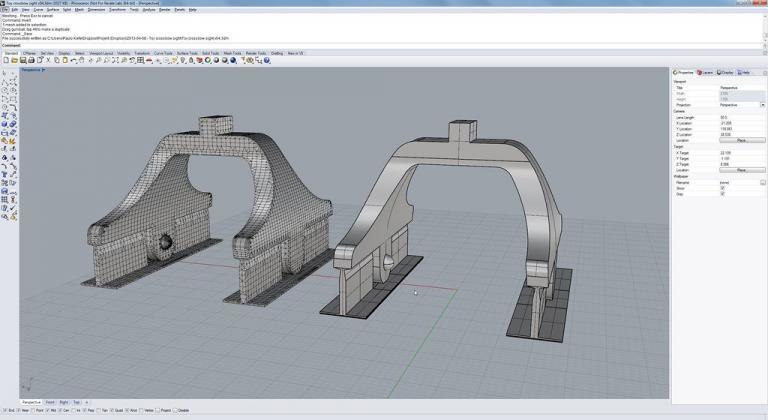Image resolution: width=768 pixels, height=420 pixels.
Task: Click the padlock Lock icon
Action: [191, 60]
